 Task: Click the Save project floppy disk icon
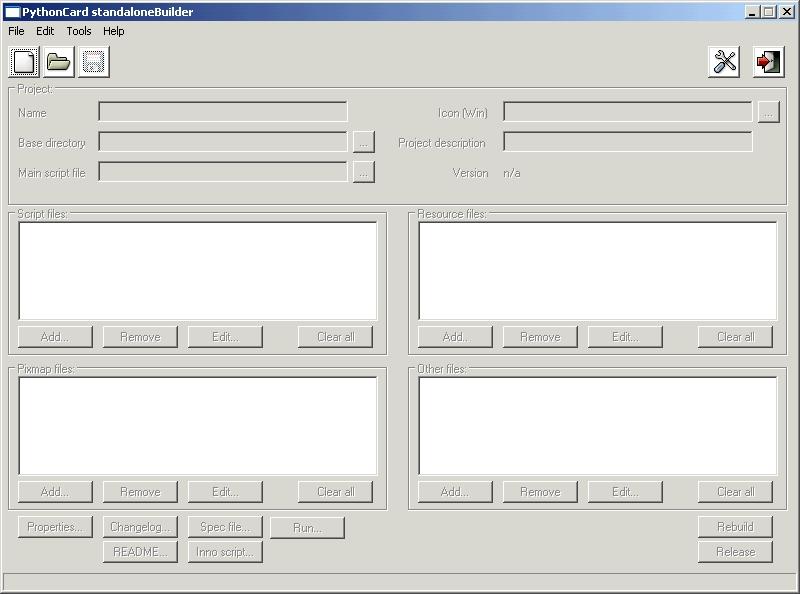(x=94, y=62)
